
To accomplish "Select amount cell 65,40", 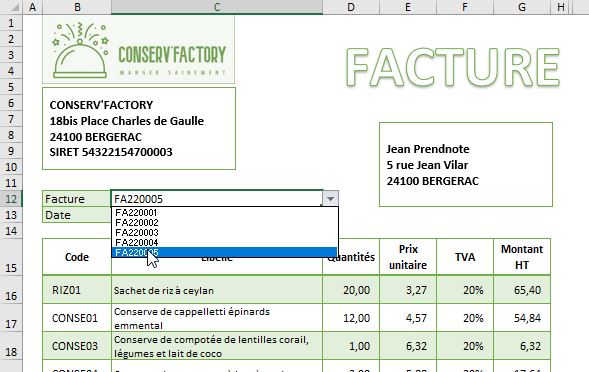I will (x=522, y=290).
